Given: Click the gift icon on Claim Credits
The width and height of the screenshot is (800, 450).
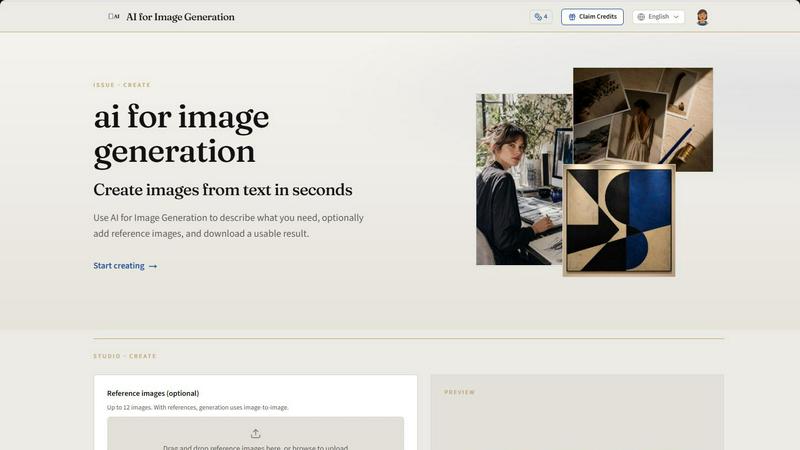Looking at the screenshot, I should [x=572, y=17].
